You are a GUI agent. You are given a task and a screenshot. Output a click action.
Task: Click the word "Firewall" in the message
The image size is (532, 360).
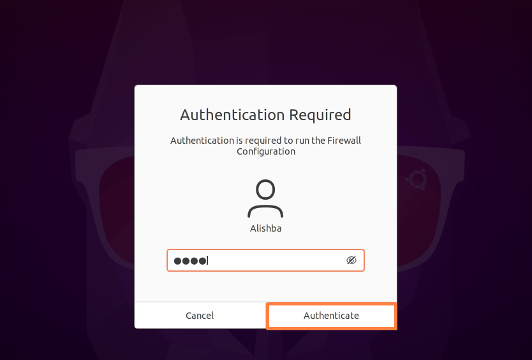[344, 140]
